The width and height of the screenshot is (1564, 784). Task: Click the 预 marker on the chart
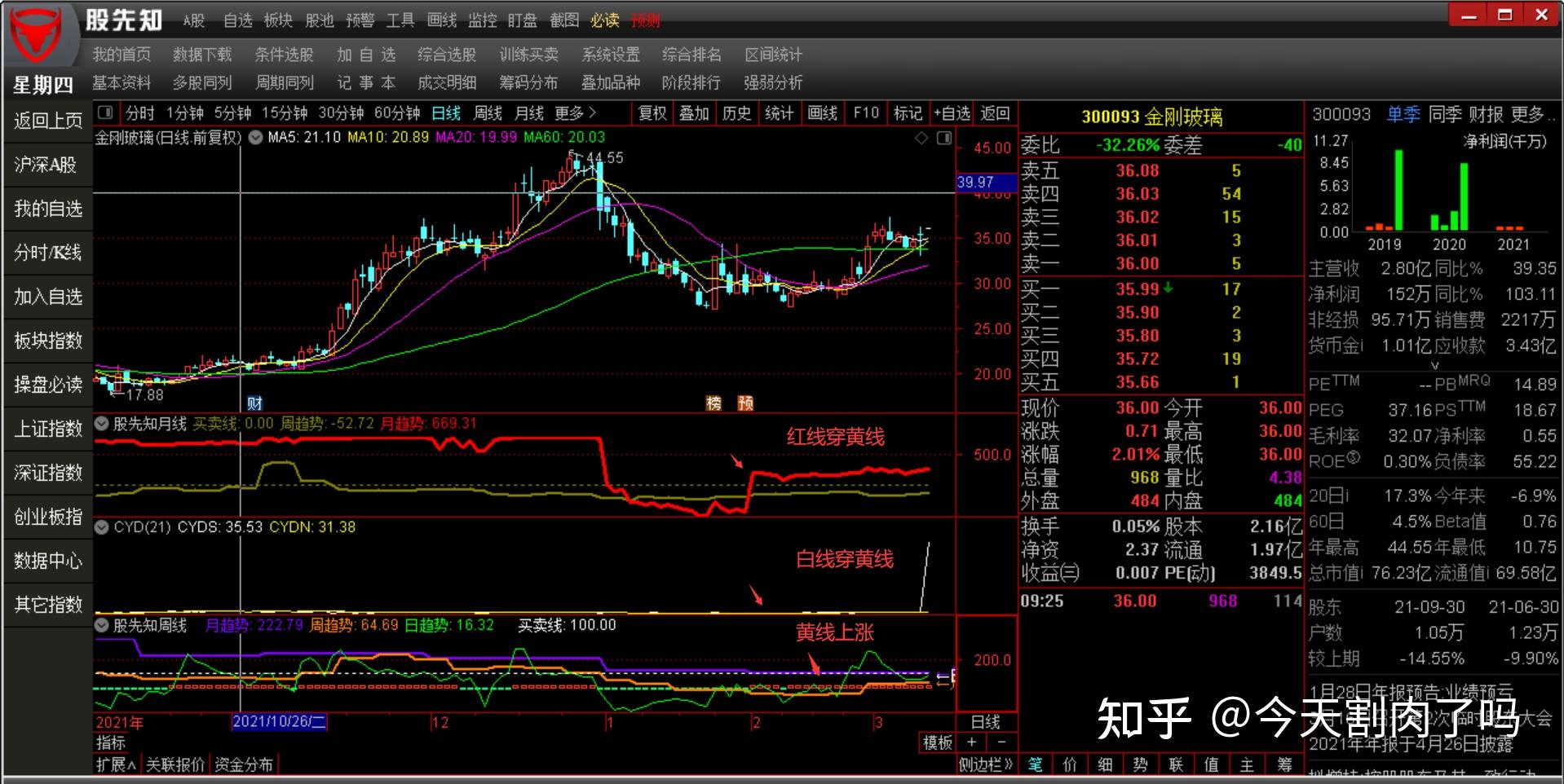pyautogui.click(x=745, y=403)
